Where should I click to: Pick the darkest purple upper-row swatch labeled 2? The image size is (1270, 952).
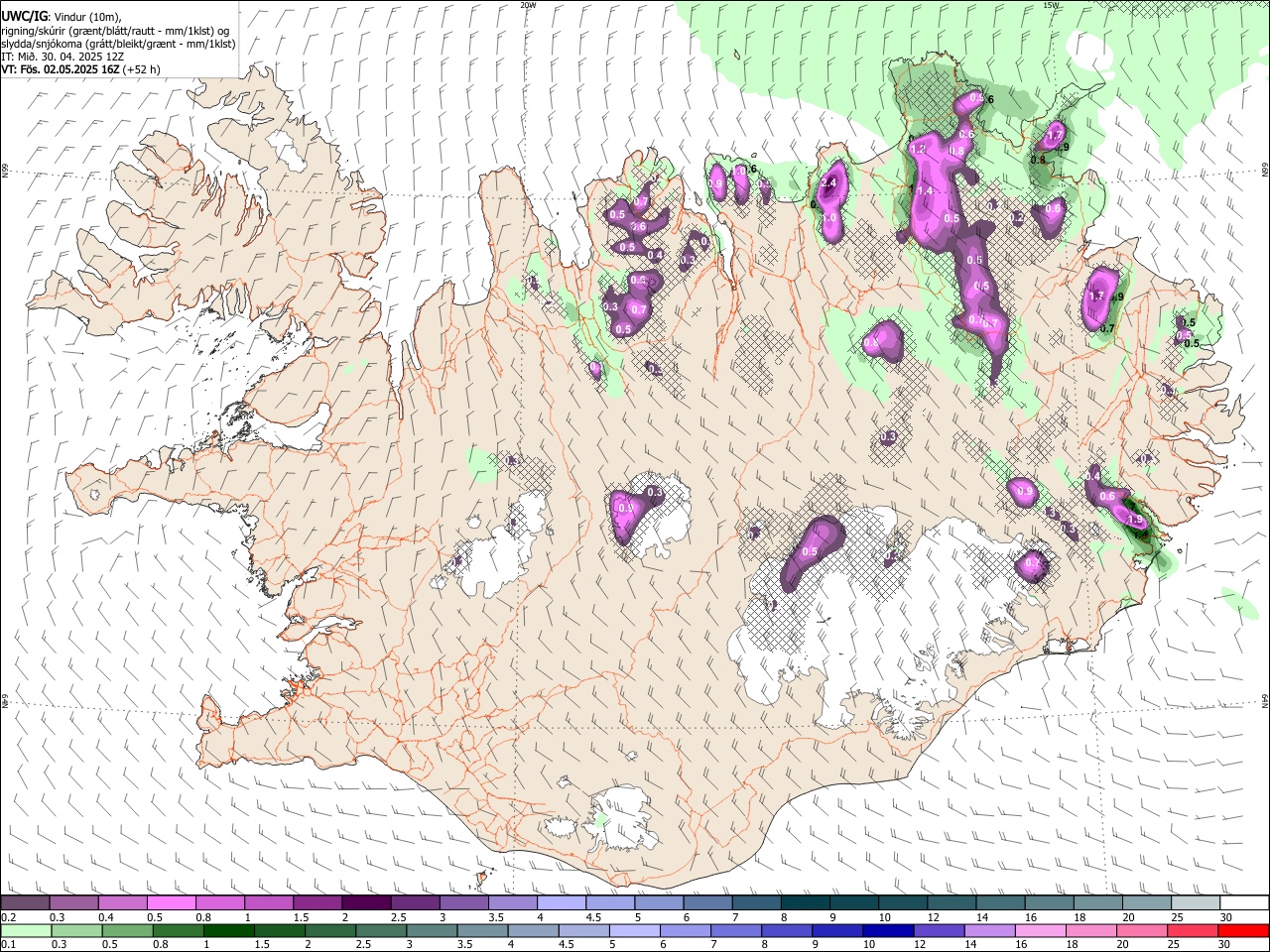tap(366, 902)
